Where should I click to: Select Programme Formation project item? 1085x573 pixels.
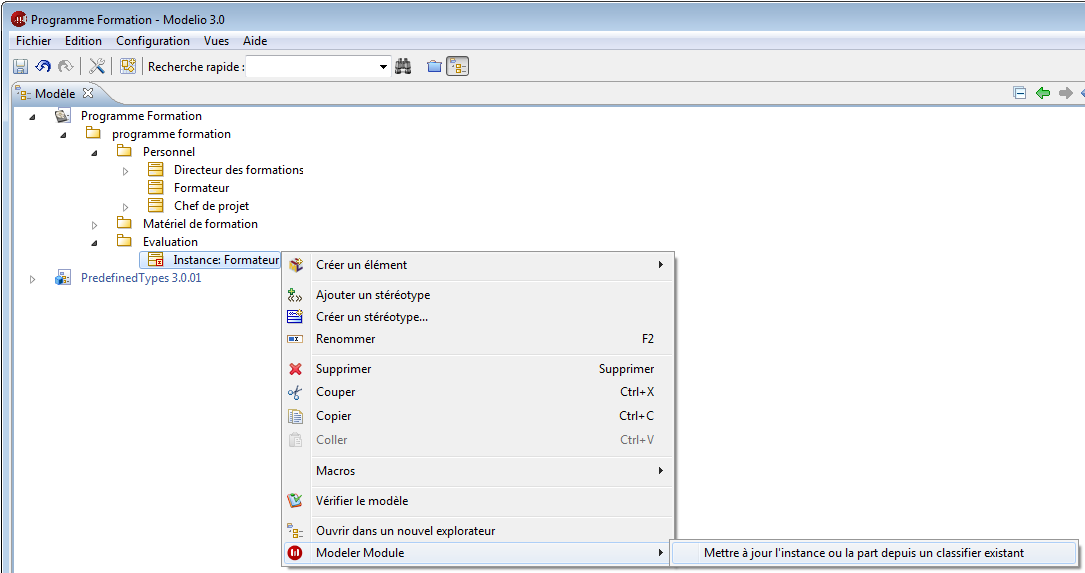141,116
